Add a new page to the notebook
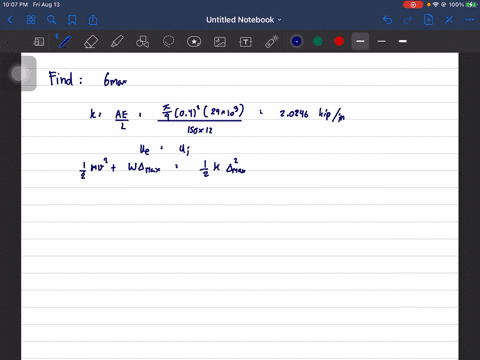Viewport: 480px width, 360px height. pos(428,20)
